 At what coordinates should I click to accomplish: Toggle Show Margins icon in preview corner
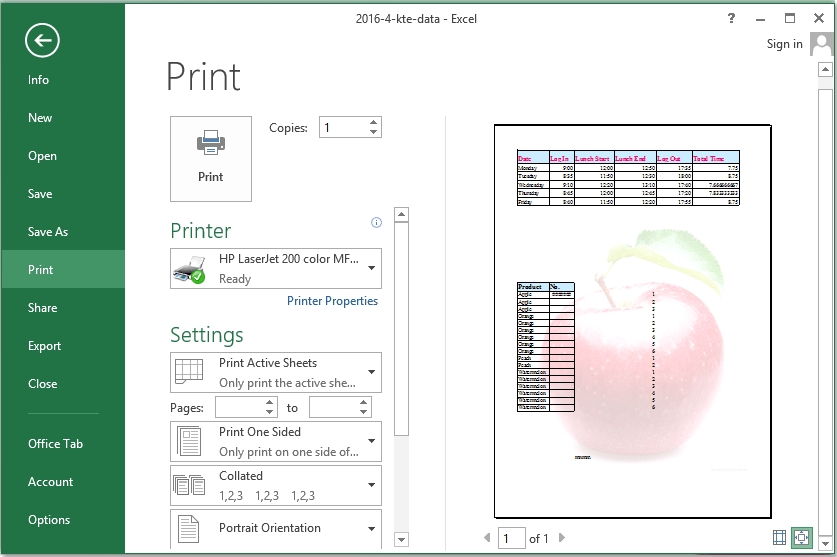point(779,538)
